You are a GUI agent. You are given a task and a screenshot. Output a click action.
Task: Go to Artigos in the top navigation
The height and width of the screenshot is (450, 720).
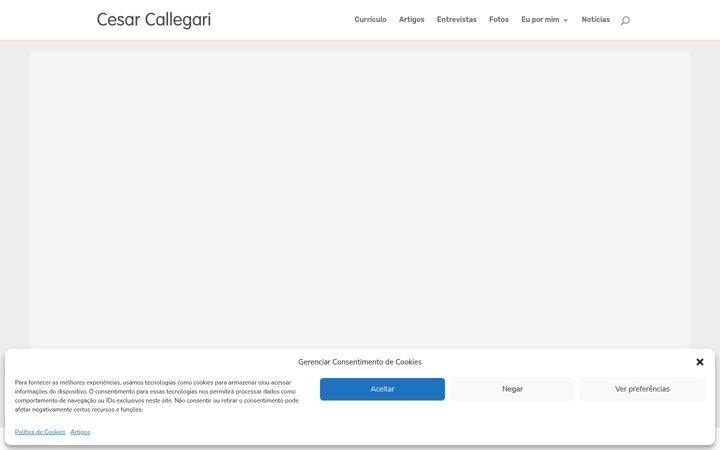(411, 20)
